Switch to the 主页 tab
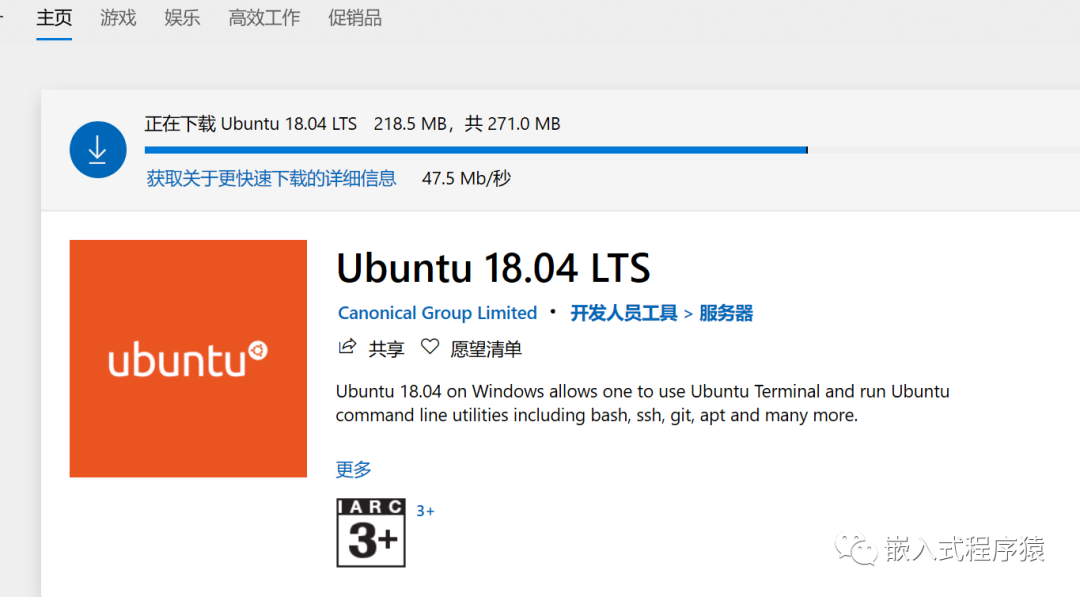 click(x=54, y=18)
